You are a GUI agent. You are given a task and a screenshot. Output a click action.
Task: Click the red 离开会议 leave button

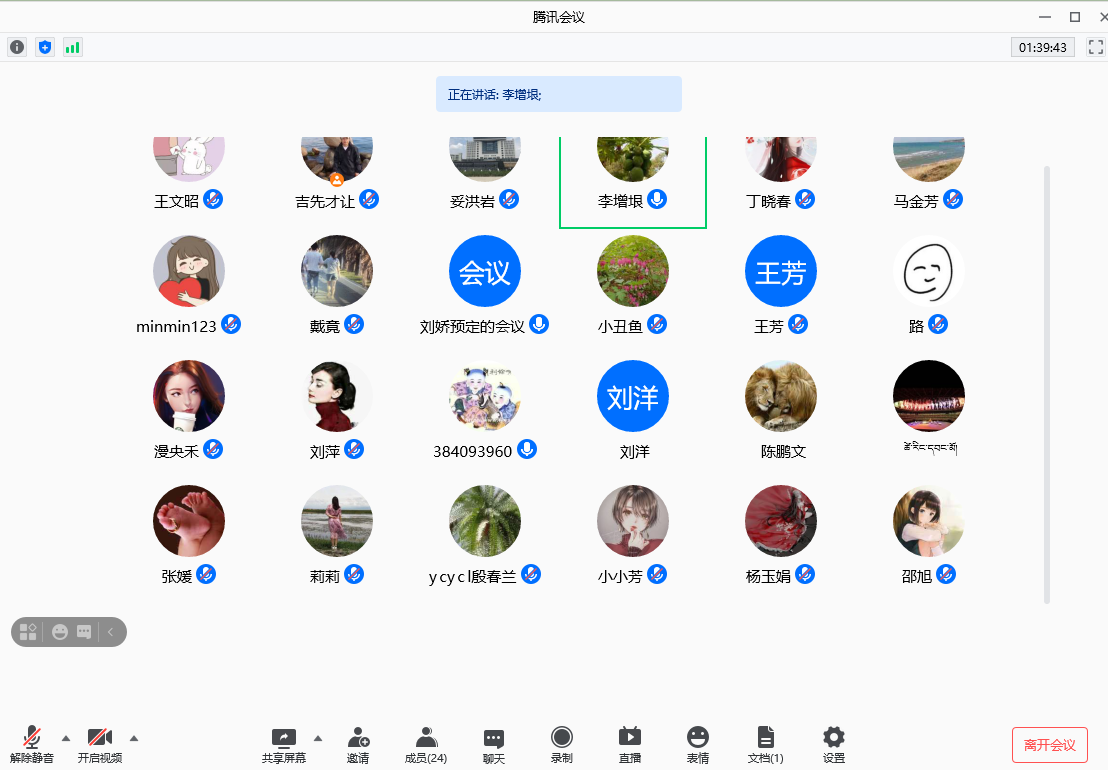click(1050, 745)
